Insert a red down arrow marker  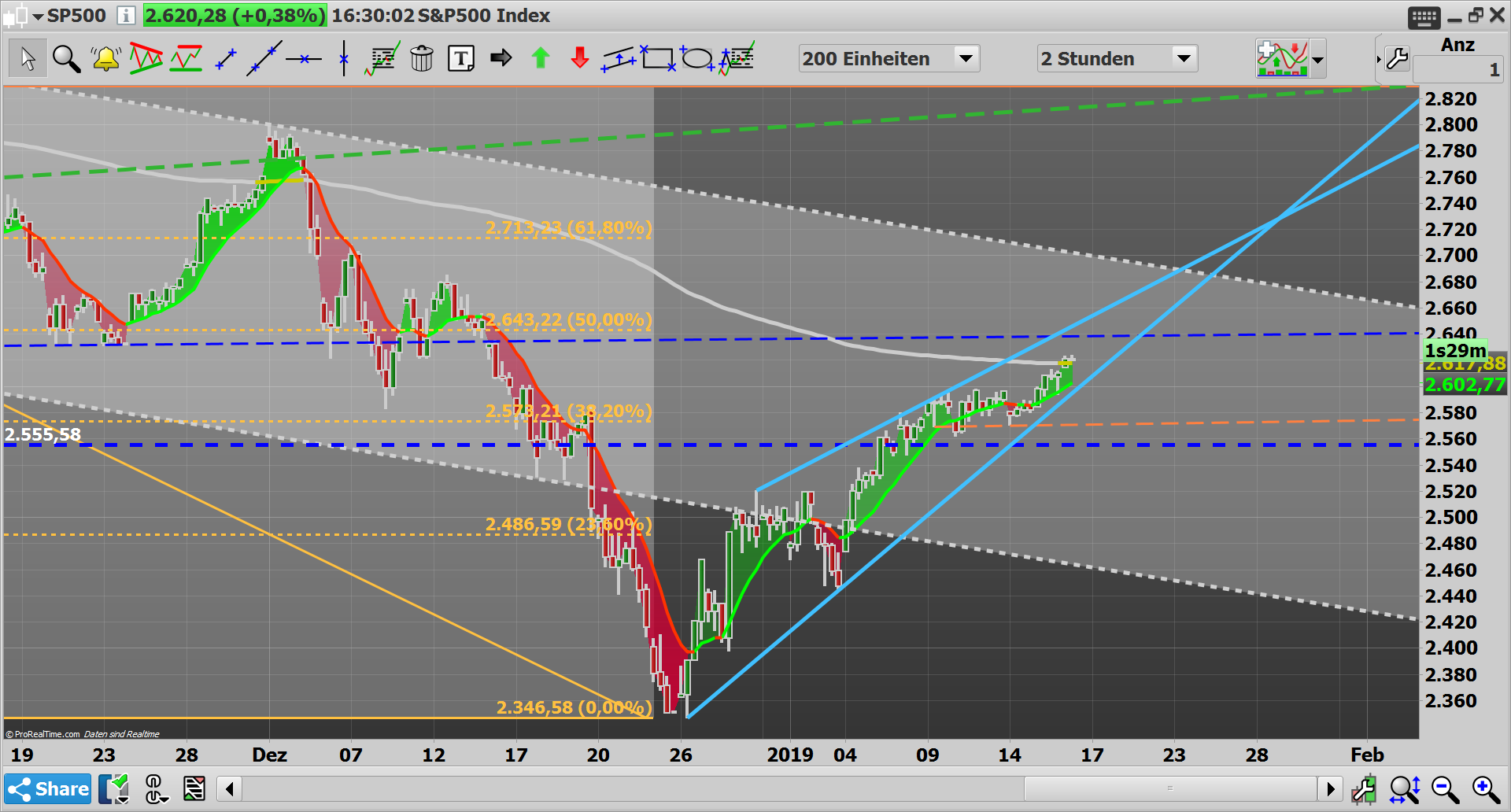(x=579, y=58)
